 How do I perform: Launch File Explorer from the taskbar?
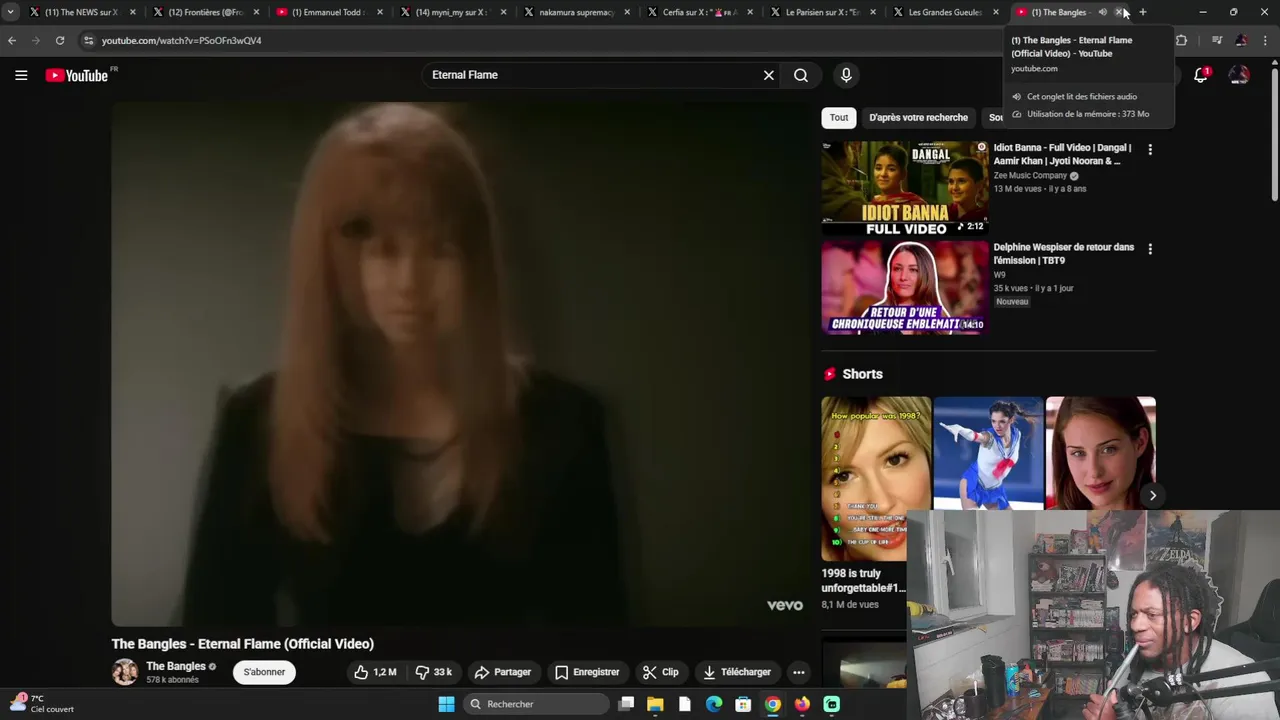(x=655, y=704)
